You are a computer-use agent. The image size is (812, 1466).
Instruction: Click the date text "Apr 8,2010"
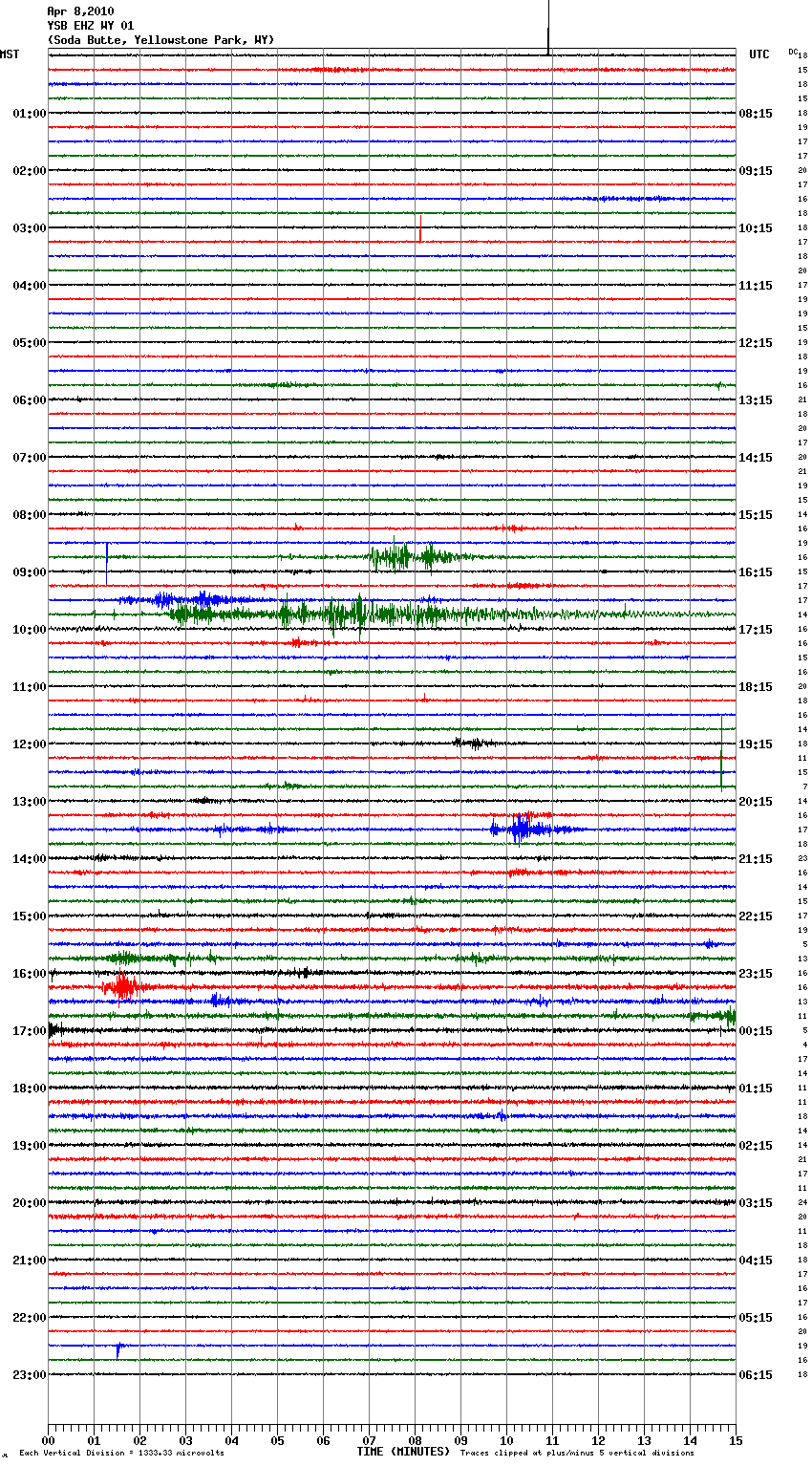[x=80, y=11]
